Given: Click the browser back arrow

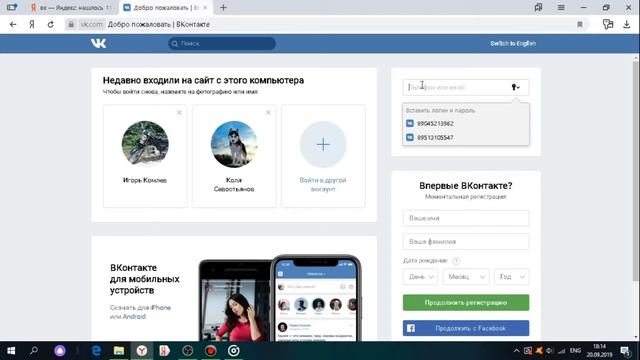Looking at the screenshot, I should [x=13, y=24].
